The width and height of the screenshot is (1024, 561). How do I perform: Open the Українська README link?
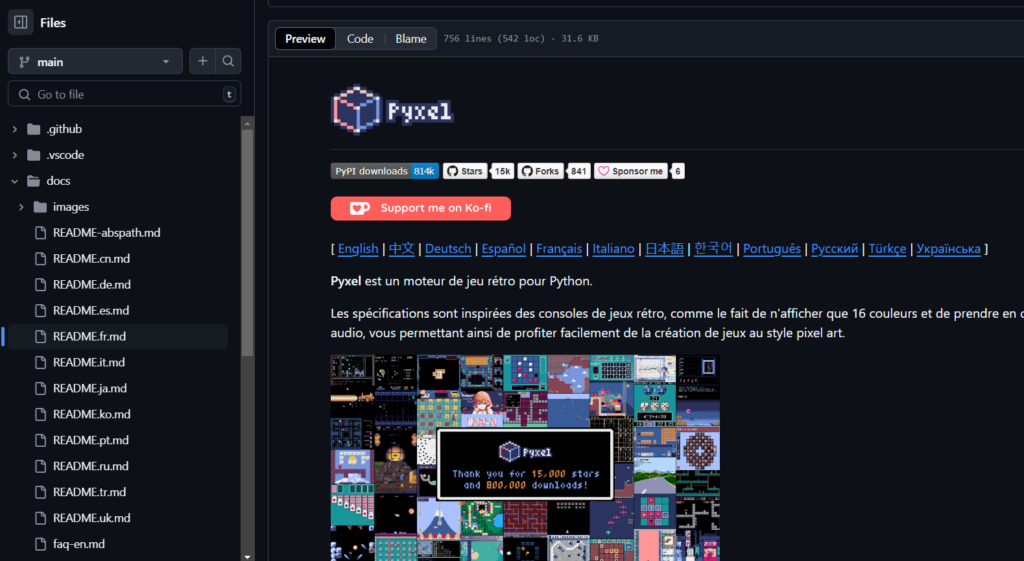[949, 249]
